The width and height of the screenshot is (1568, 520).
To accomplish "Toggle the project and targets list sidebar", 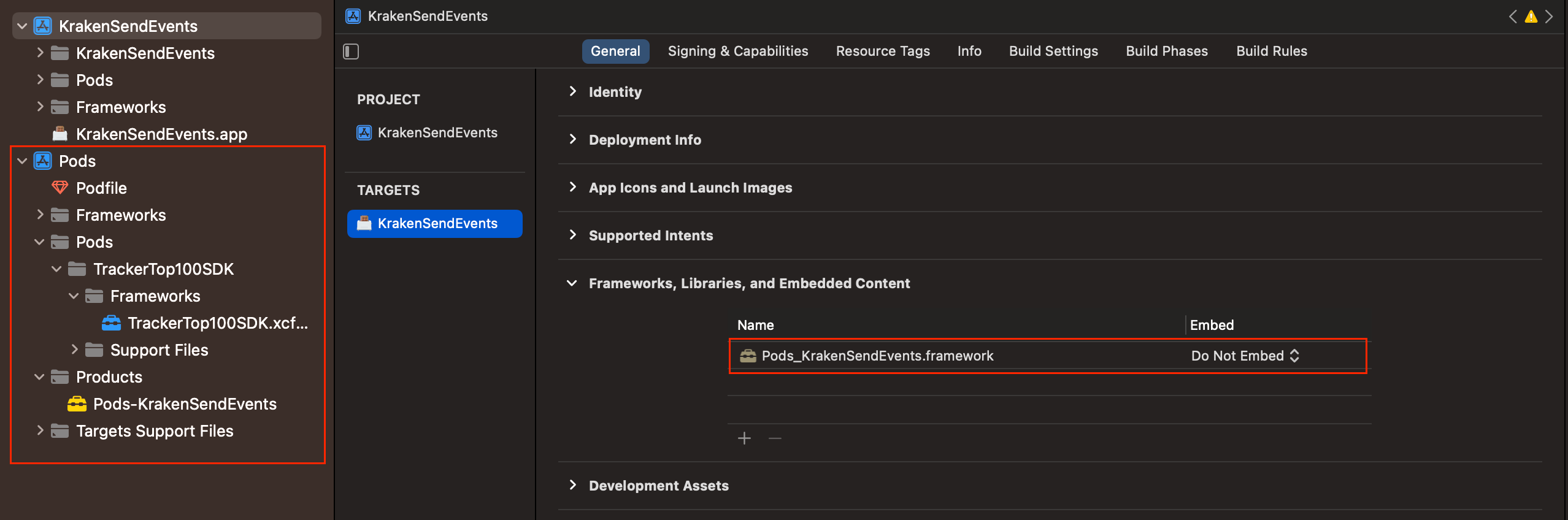I will coord(351,52).
